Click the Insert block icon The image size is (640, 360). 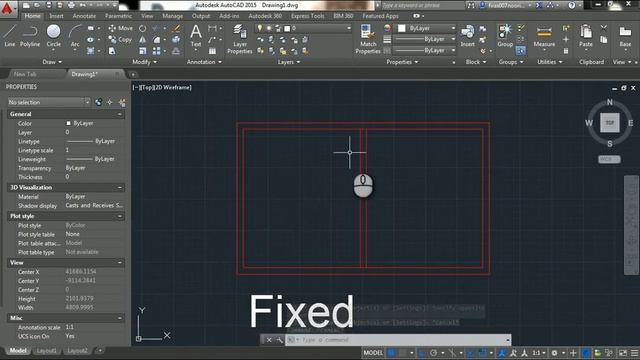(x=467, y=36)
